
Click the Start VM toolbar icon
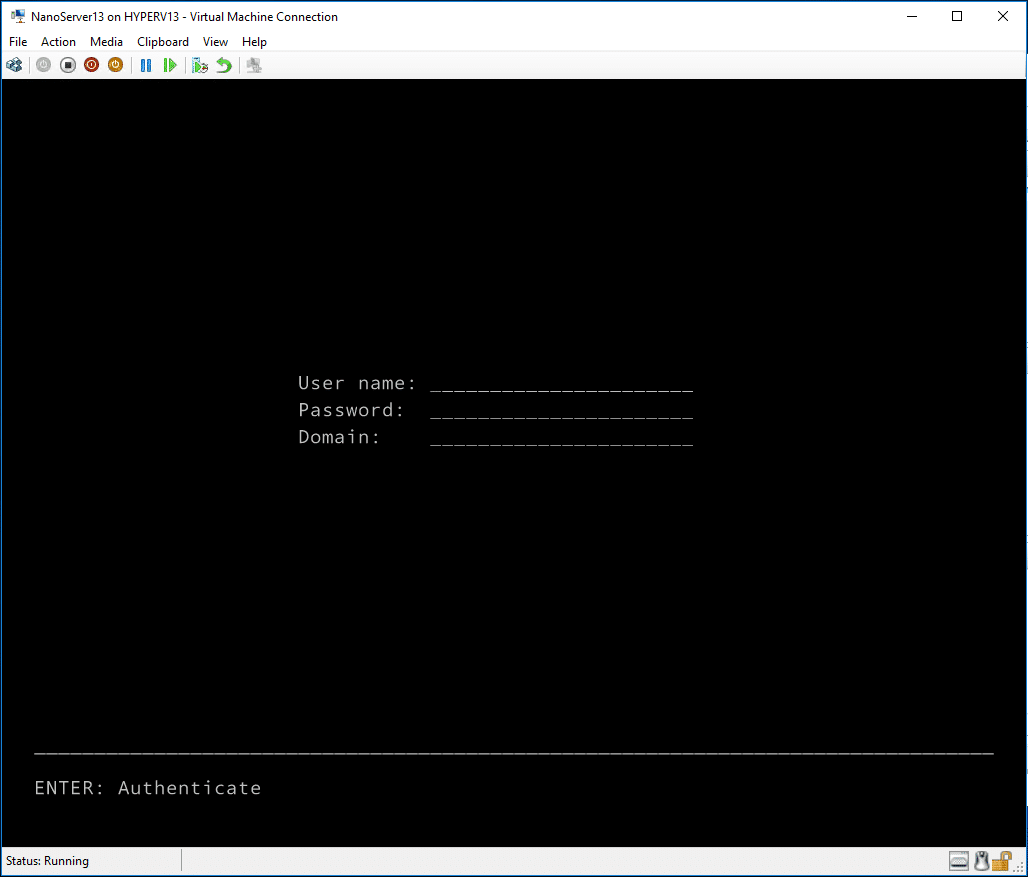pyautogui.click(x=43, y=65)
